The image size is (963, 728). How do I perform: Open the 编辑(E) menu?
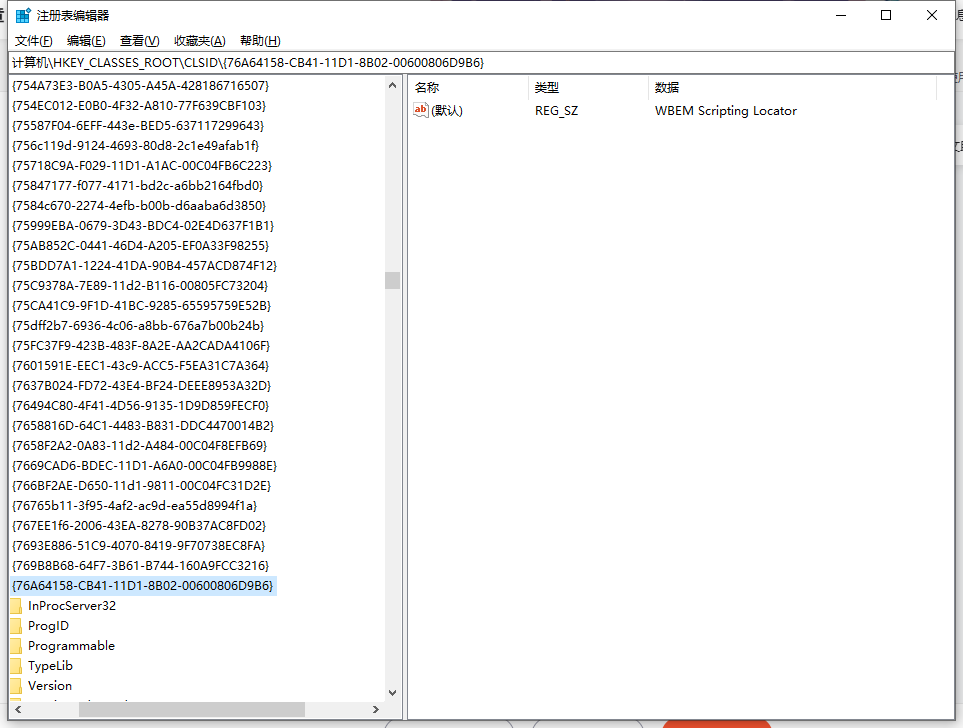86,41
